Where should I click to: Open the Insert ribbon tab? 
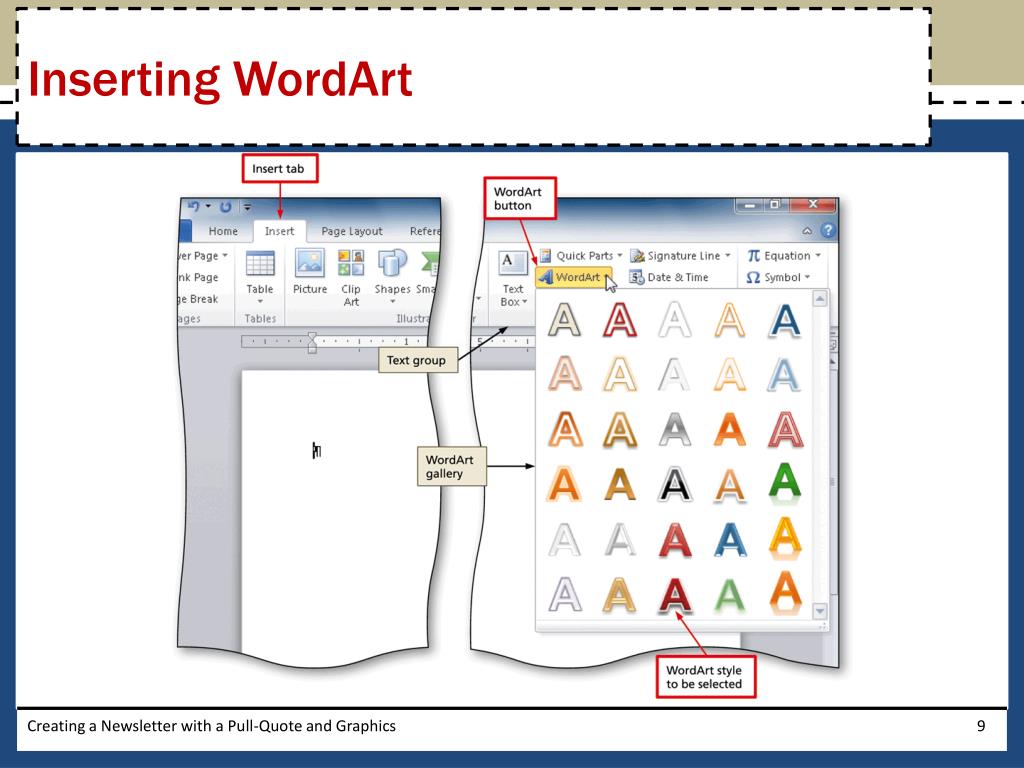(279, 231)
